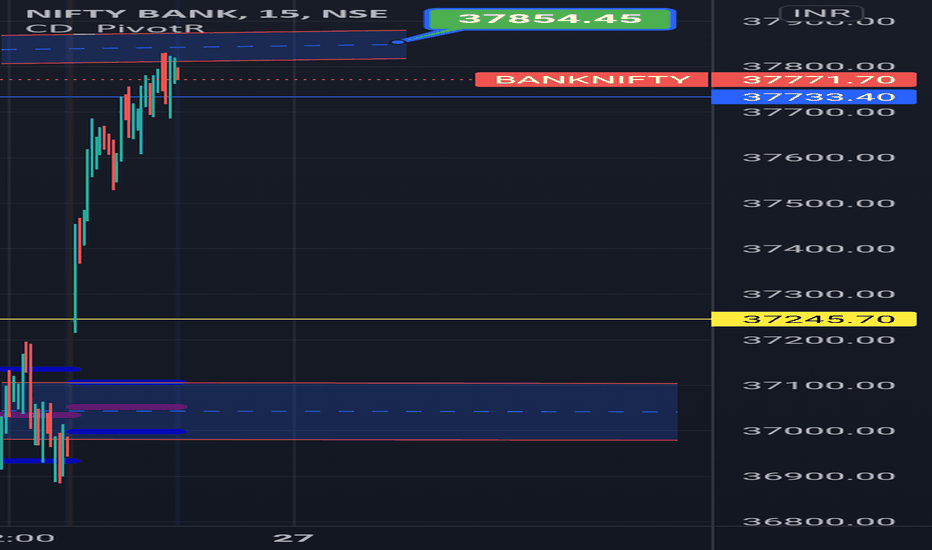The image size is (932, 550).
Task: Select the red 37771.70 price tag
Action: 814,80
